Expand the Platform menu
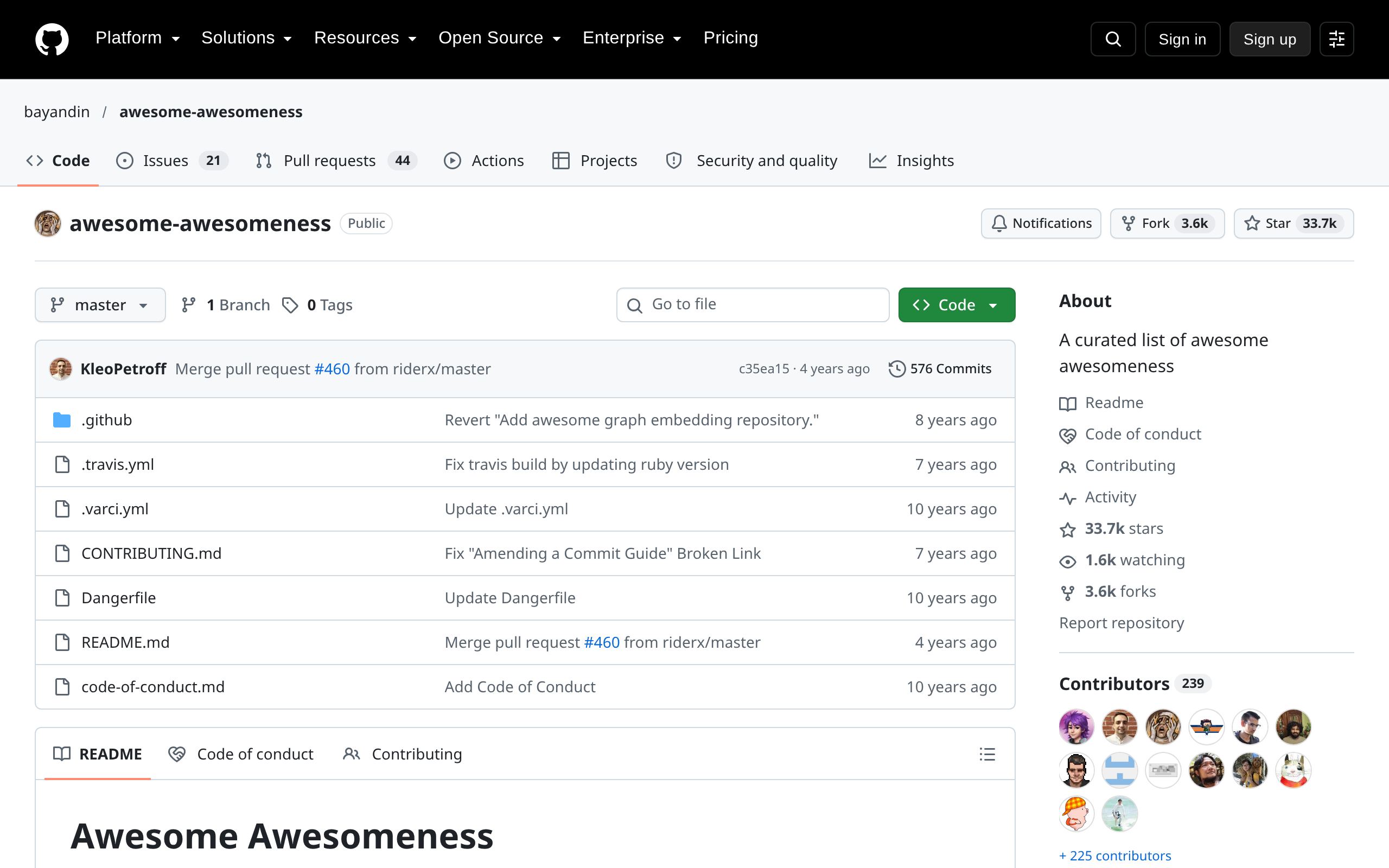This screenshot has width=1389, height=868. [138, 38]
